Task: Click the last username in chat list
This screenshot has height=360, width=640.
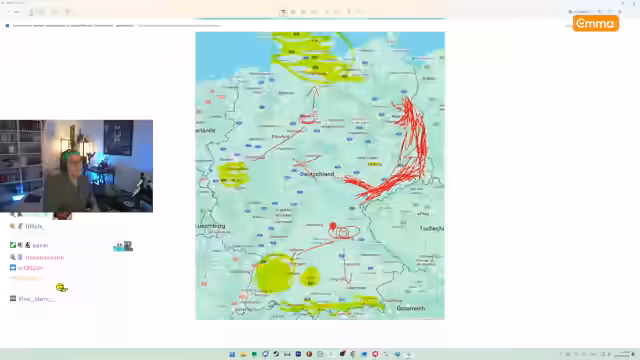Action: pyautogui.click(x=37, y=299)
